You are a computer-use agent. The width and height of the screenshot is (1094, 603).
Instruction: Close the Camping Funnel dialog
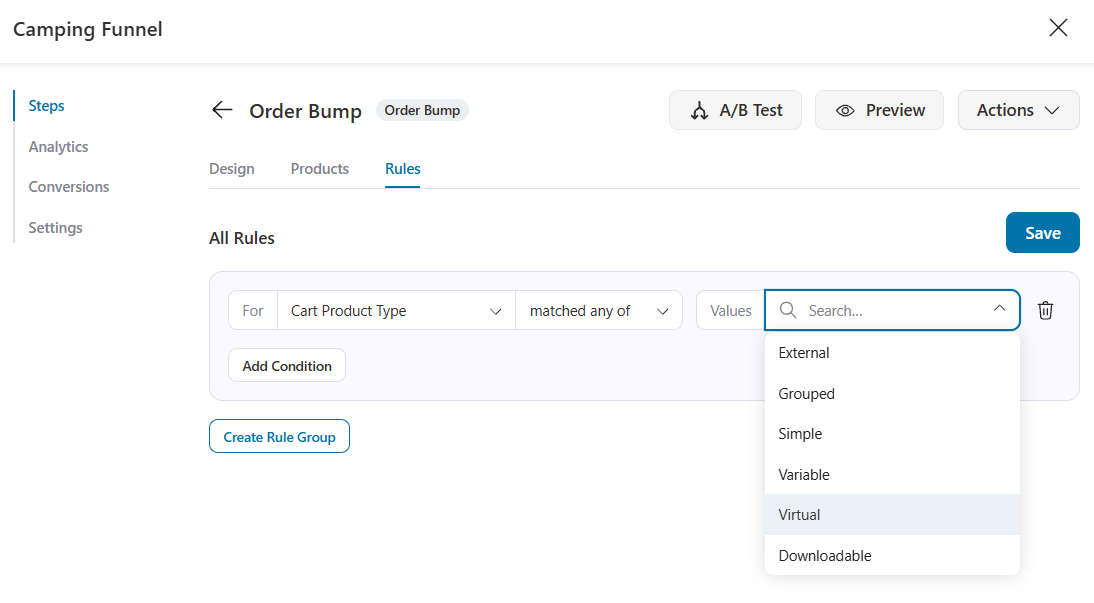[1058, 28]
